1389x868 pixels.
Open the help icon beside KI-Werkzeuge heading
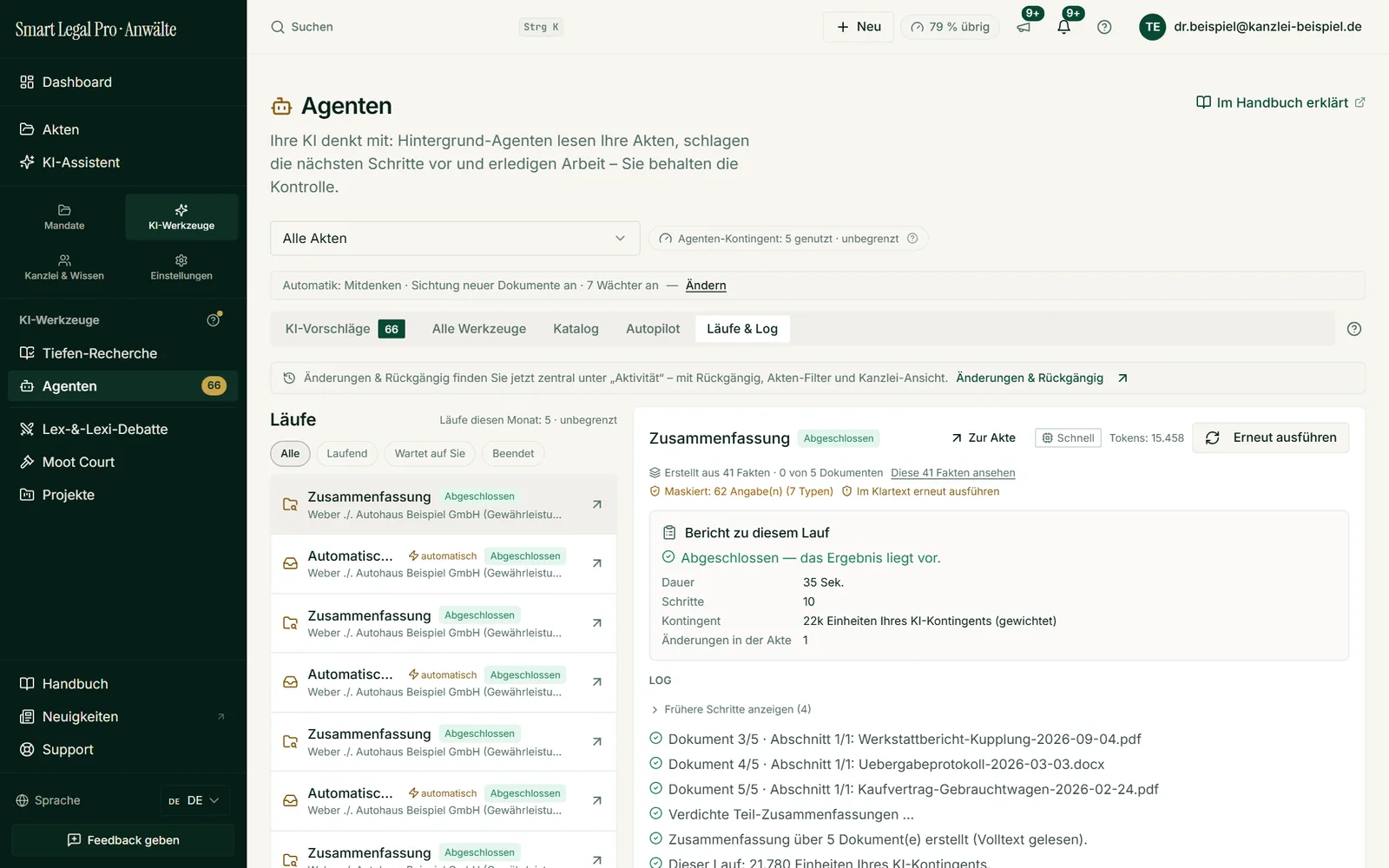point(214,320)
